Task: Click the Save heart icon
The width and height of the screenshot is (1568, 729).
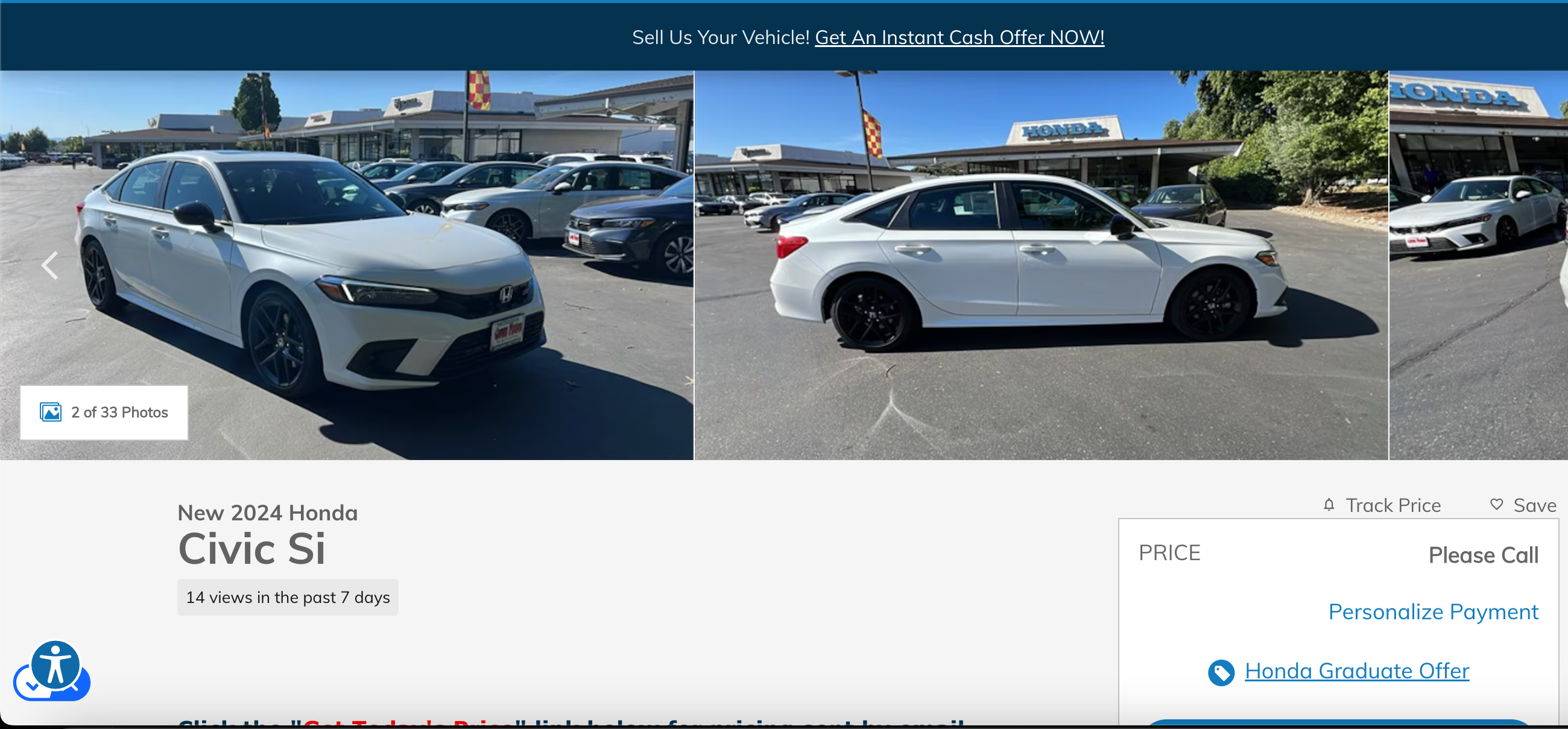Action: [1496, 505]
